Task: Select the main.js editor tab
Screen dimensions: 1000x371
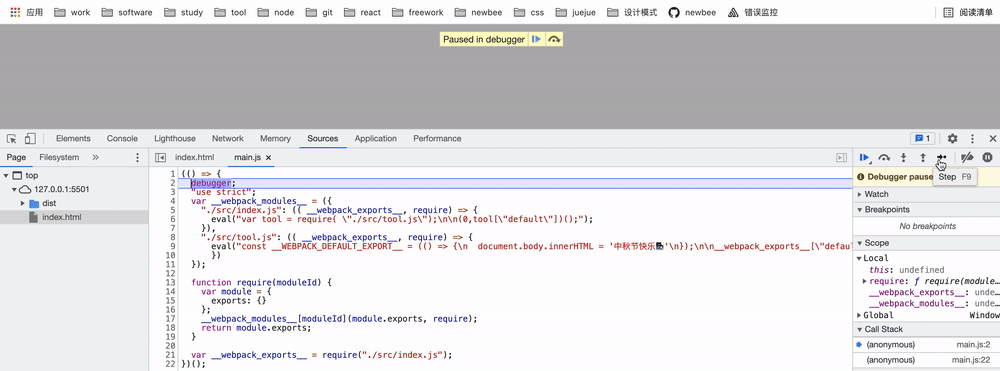Action: tap(247, 157)
